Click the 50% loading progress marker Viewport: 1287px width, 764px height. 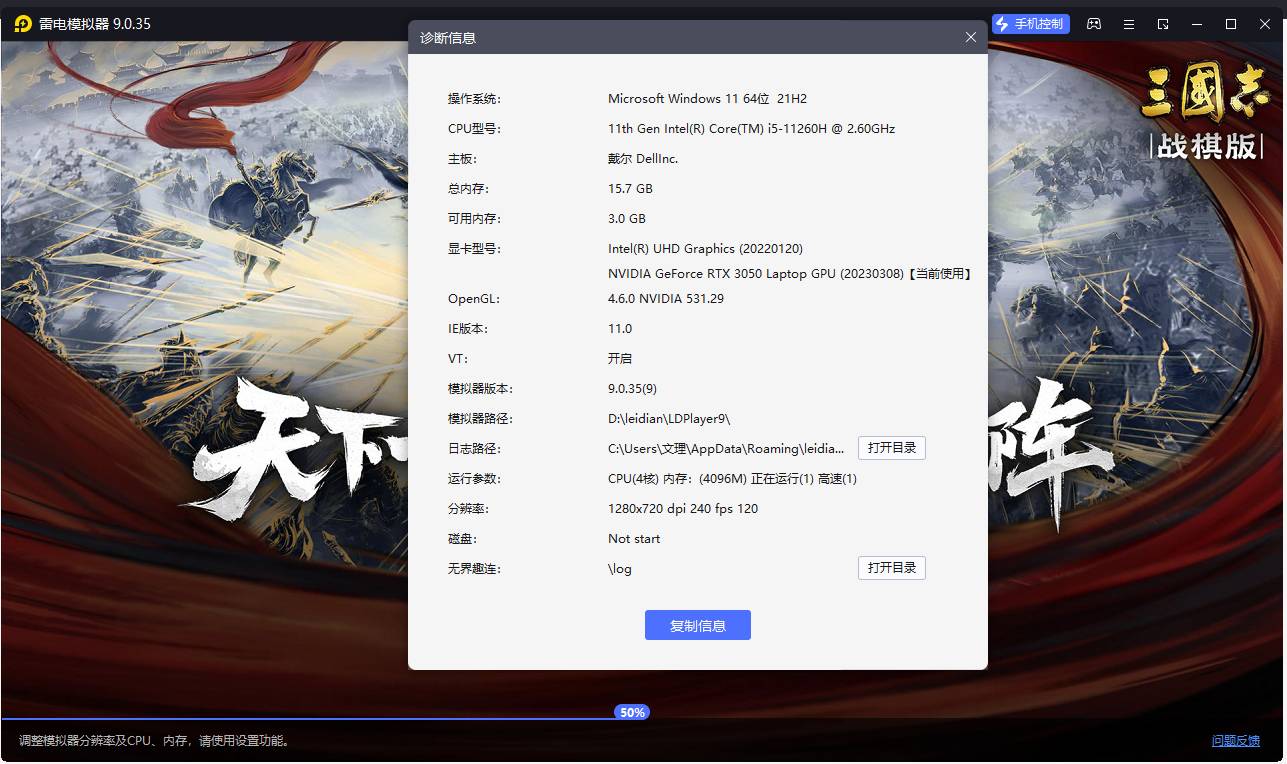coord(632,713)
